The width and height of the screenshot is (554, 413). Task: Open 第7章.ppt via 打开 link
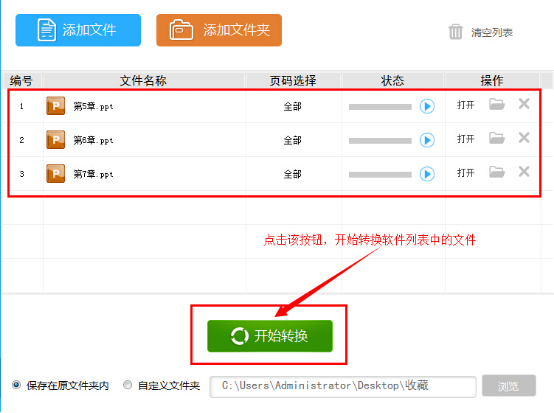click(465, 173)
